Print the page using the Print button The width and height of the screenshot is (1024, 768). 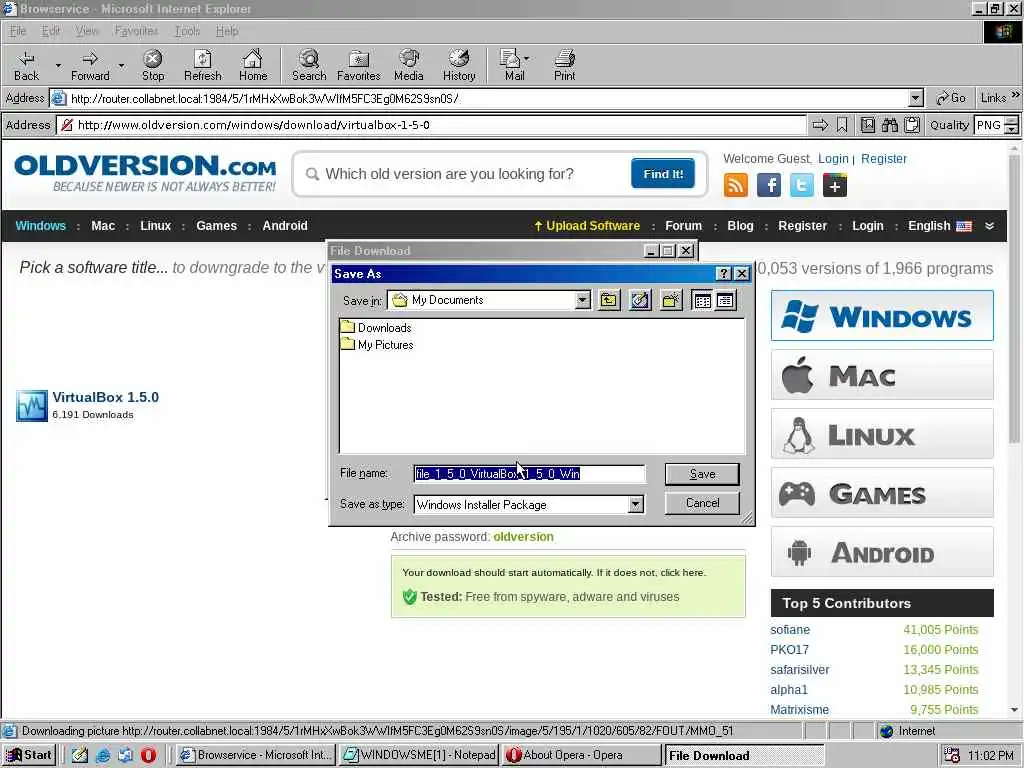point(565,66)
